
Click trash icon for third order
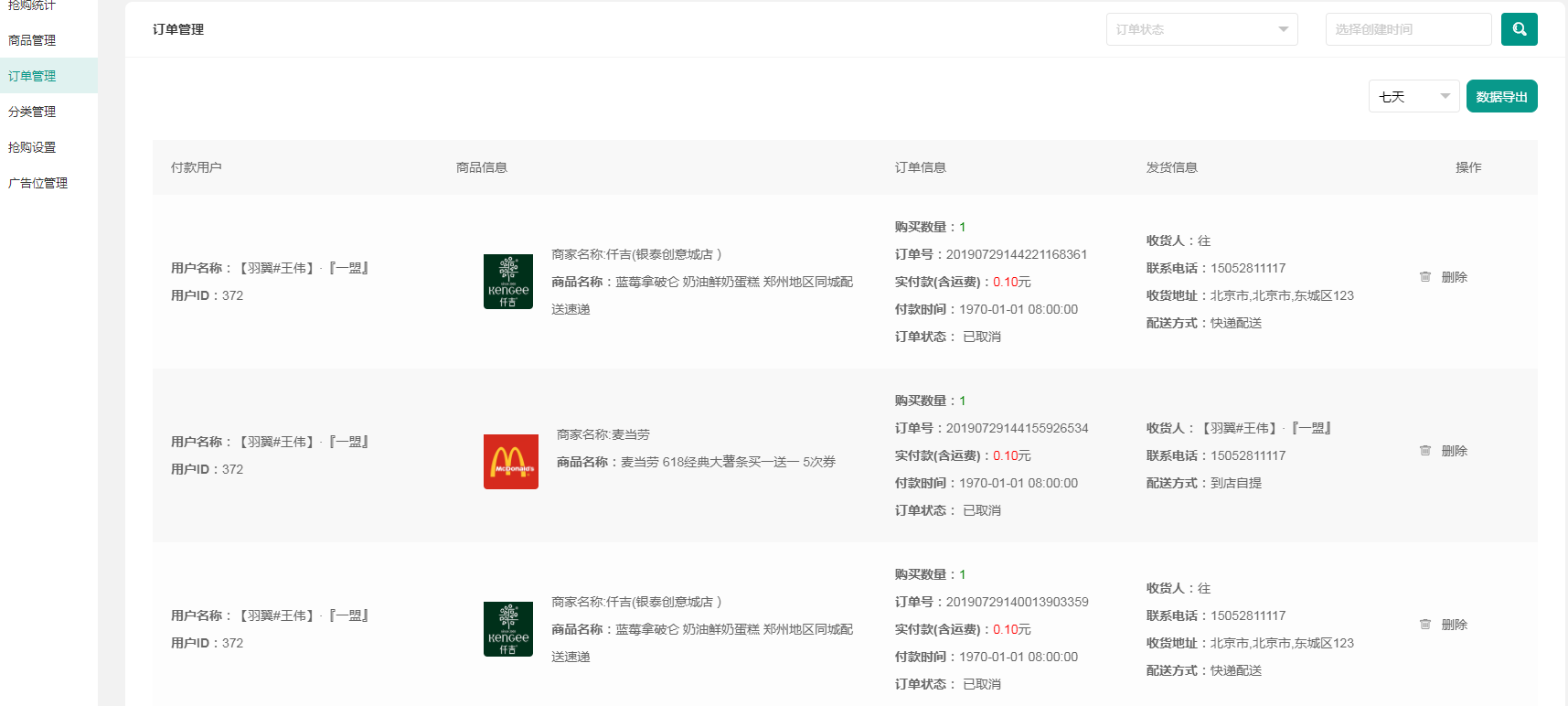coord(1424,625)
